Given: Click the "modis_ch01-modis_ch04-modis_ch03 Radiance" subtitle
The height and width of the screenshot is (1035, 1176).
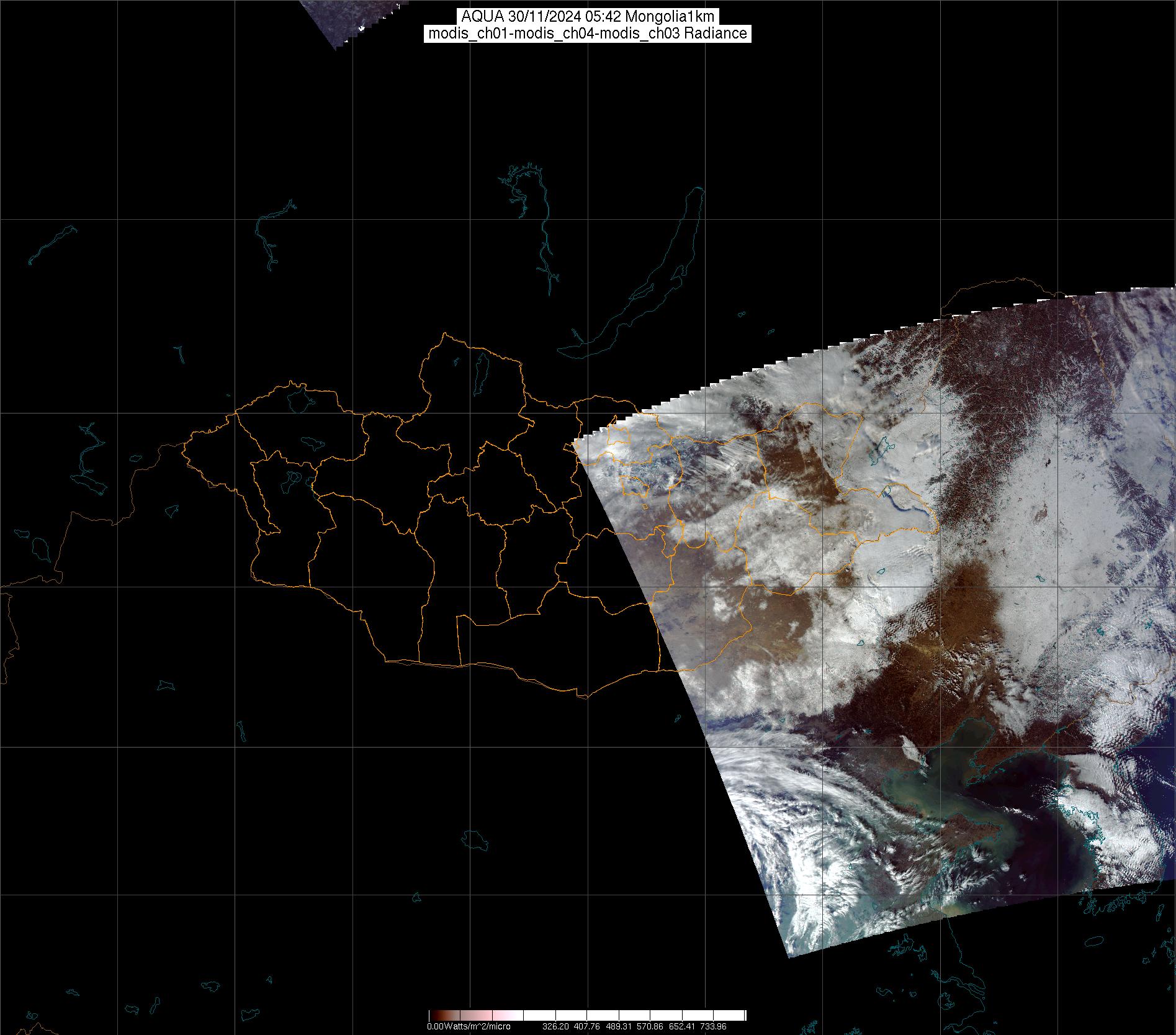Looking at the screenshot, I should tap(587, 34).
